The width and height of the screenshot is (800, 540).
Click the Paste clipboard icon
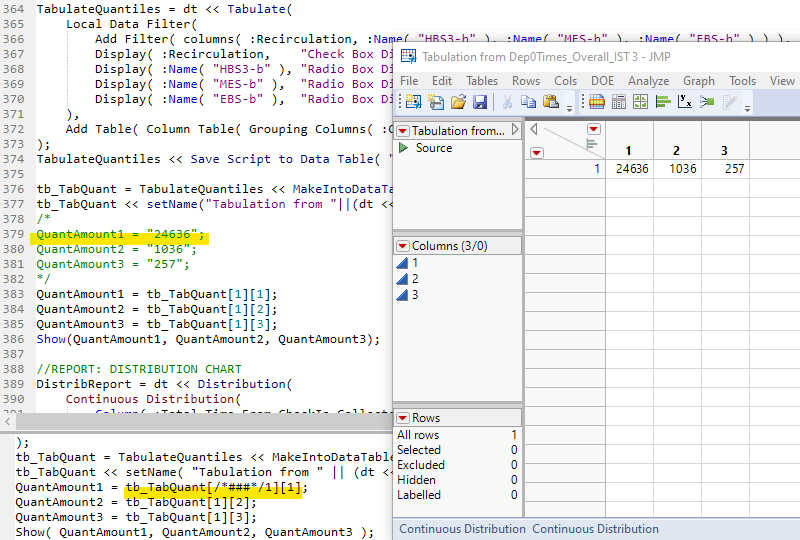coord(551,102)
